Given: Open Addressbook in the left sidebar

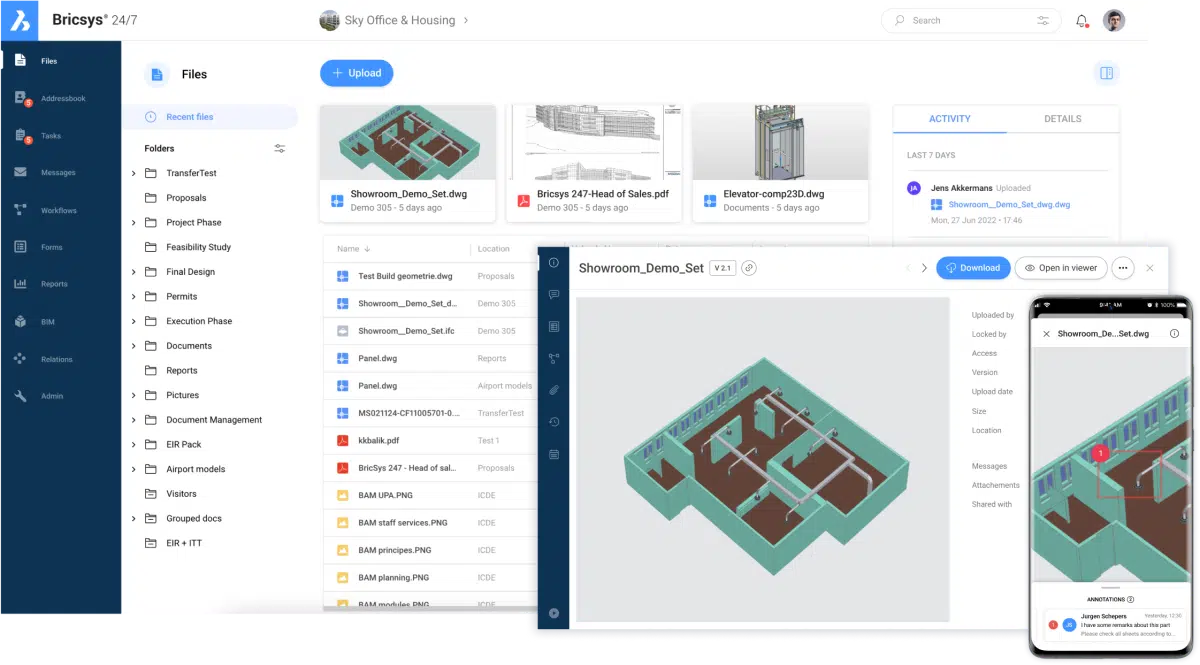Looking at the screenshot, I should 21,98.
